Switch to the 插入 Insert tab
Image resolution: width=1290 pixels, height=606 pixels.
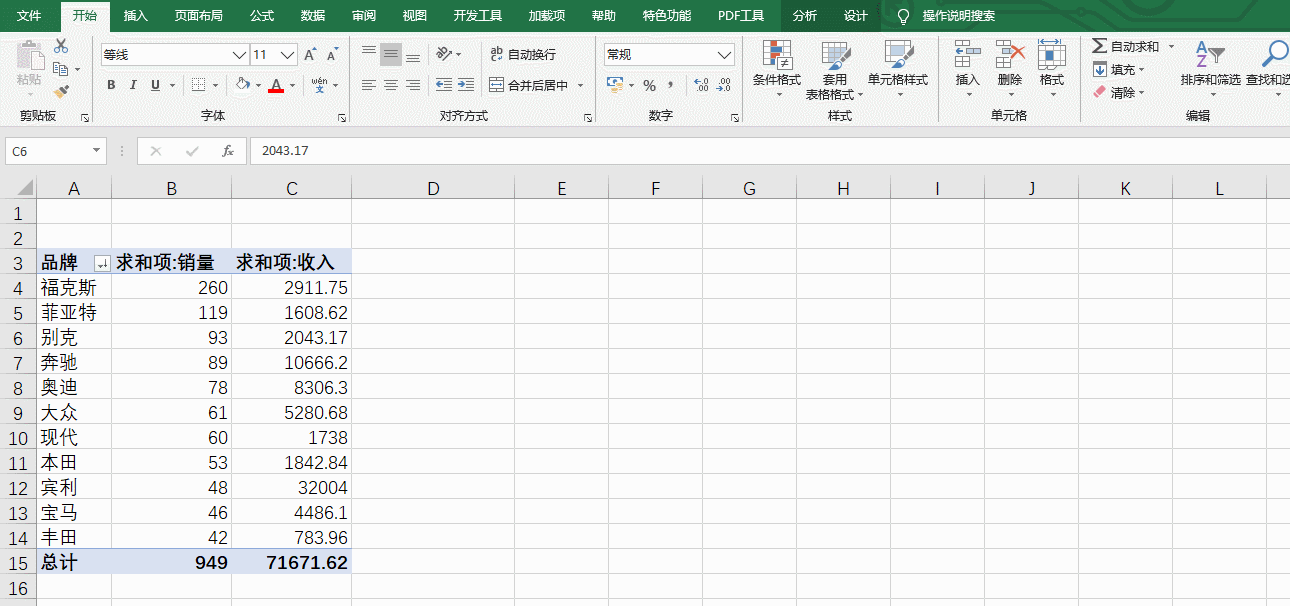click(135, 16)
